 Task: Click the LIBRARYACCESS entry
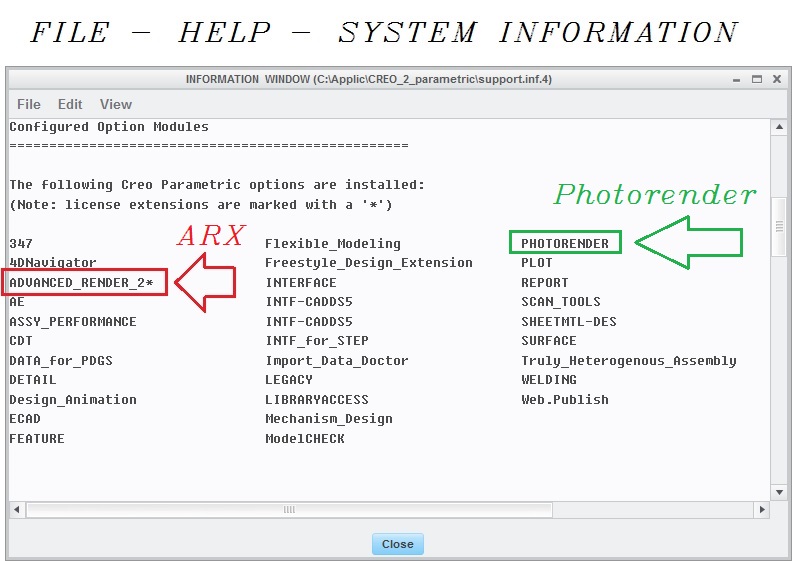coord(317,399)
